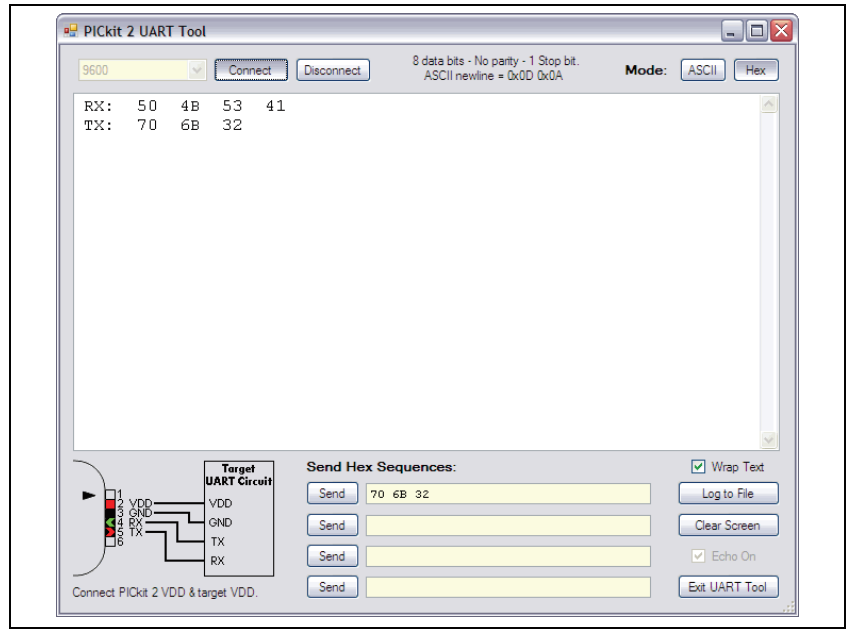Toggle the Echo On checkbox
Viewport: 850px width, 633px height.
[x=698, y=556]
